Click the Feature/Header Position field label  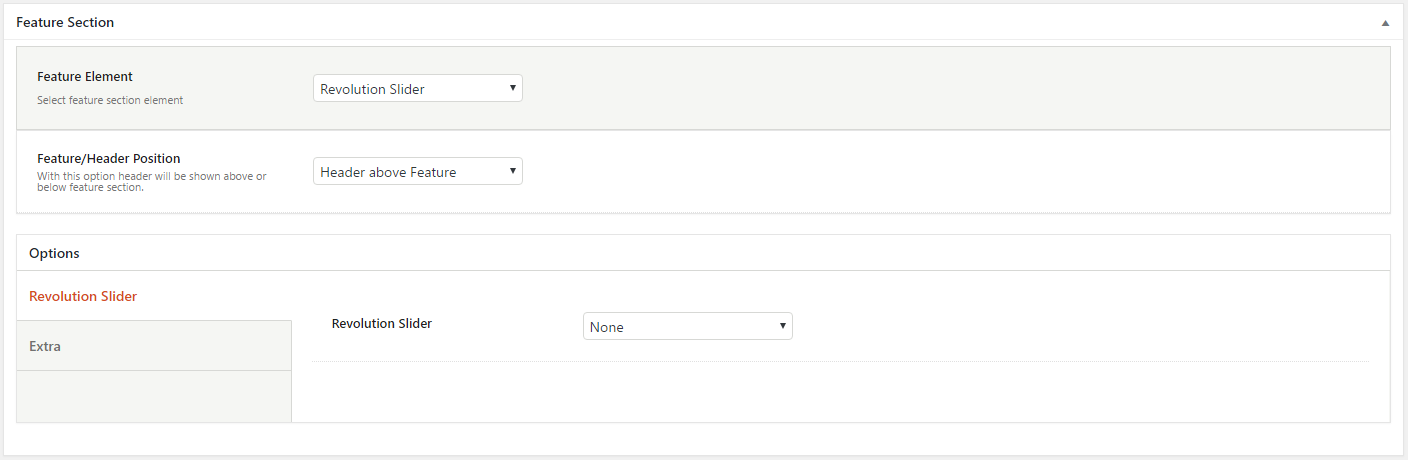coord(108,158)
